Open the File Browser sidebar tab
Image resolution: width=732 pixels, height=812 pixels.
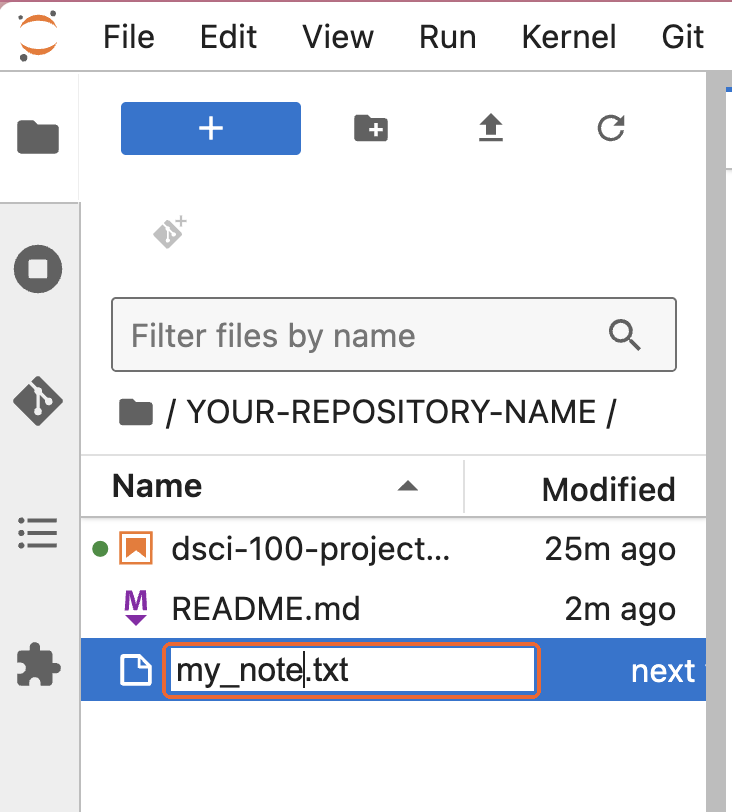[38, 137]
